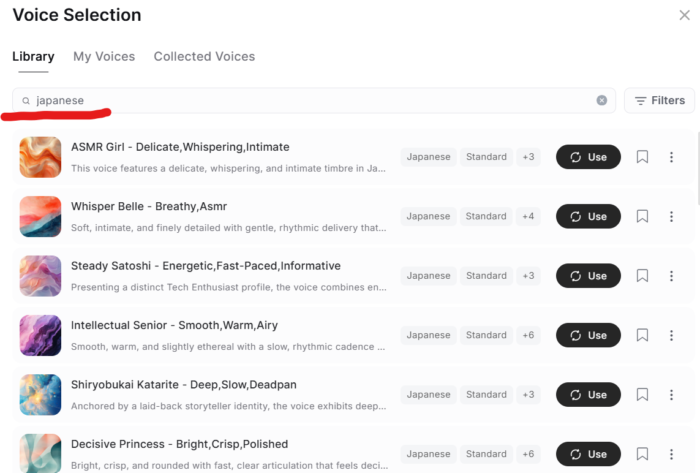Open more options for Intellectual Senior
The image size is (700, 473).
click(671, 335)
